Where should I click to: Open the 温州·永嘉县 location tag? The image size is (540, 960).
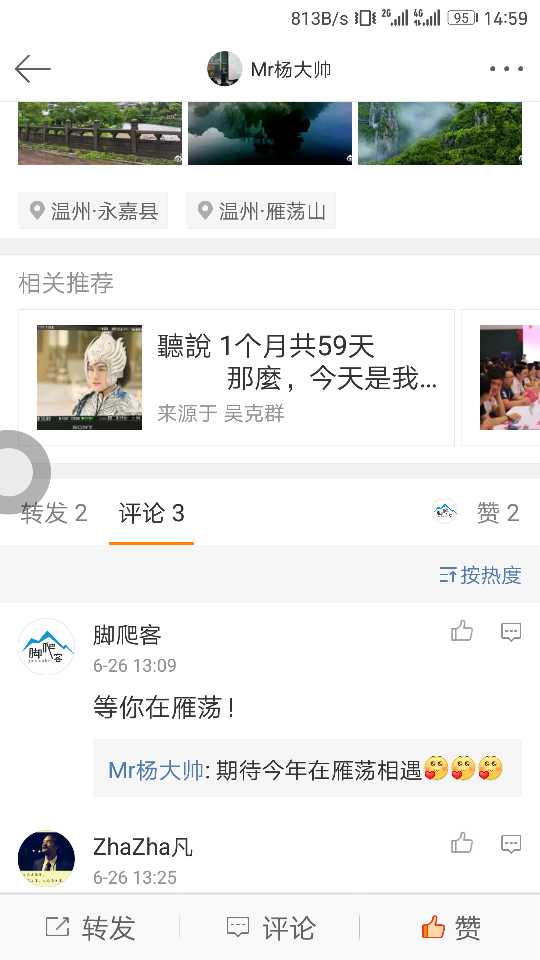(93, 211)
